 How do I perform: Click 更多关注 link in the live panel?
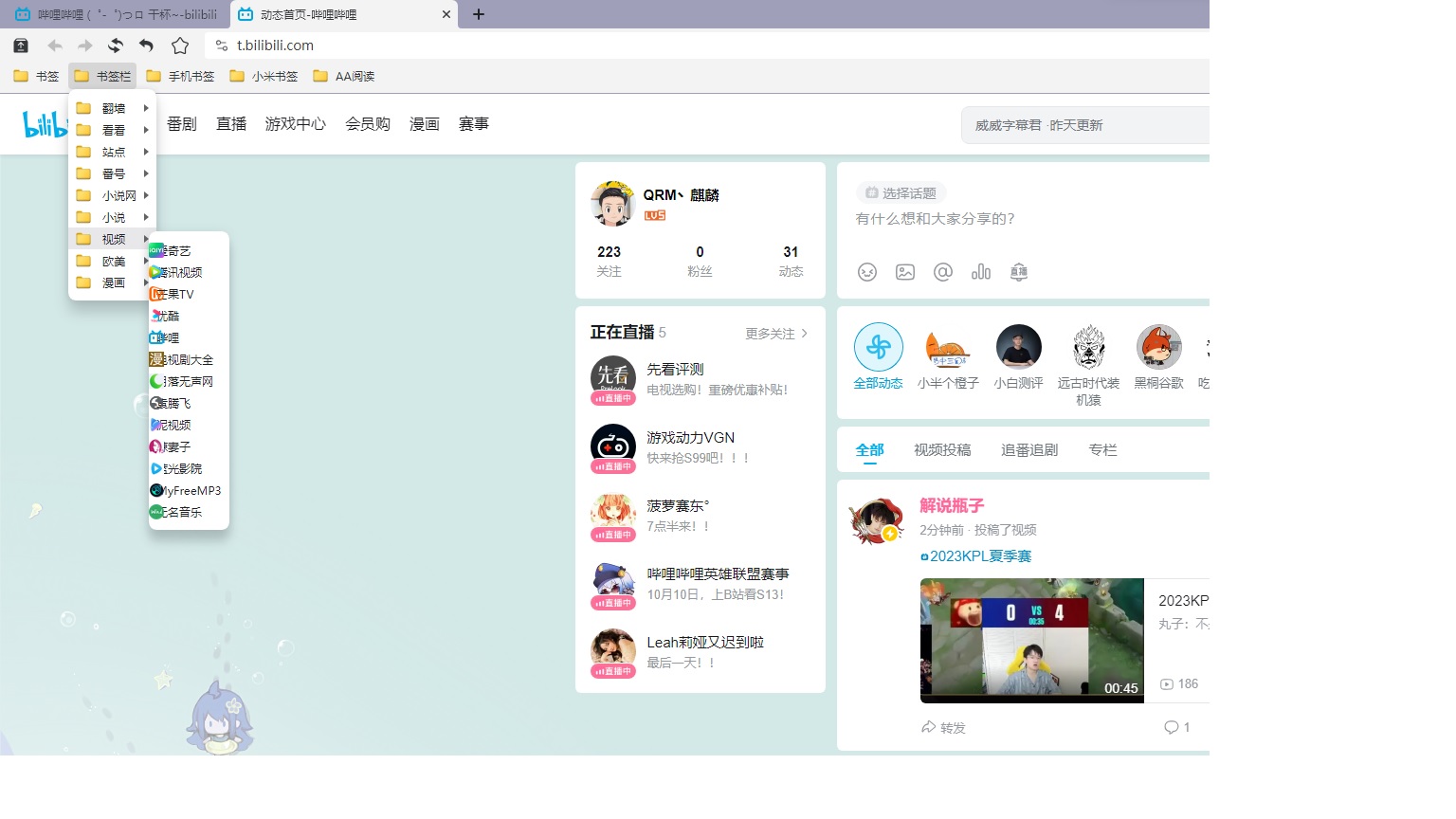point(776,334)
